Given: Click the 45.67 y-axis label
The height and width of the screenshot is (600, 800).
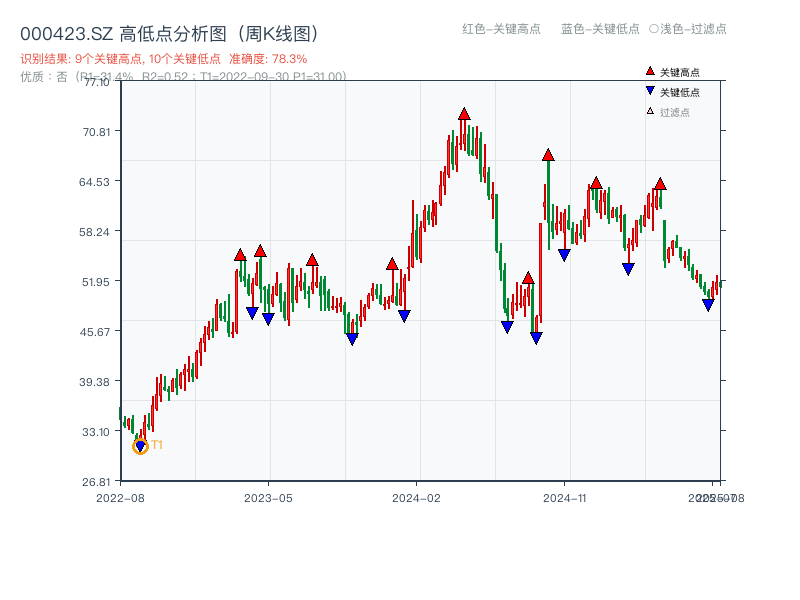Looking at the screenshot, I should (94, 332).
